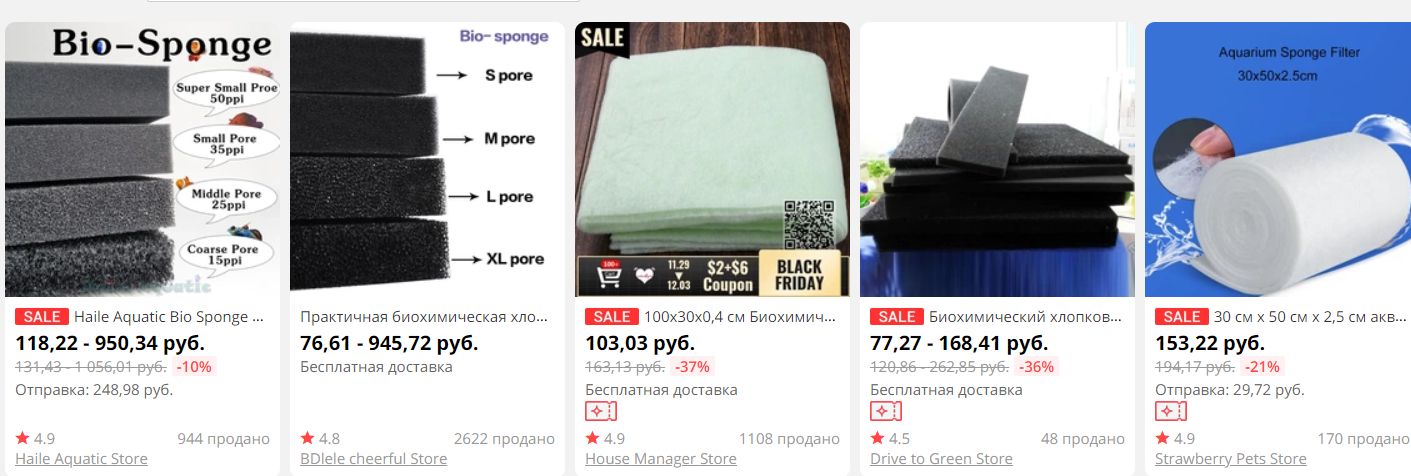Screen dimensions: 1411x476
Task: Visit House Manager Store page
Action: (661, 459)
